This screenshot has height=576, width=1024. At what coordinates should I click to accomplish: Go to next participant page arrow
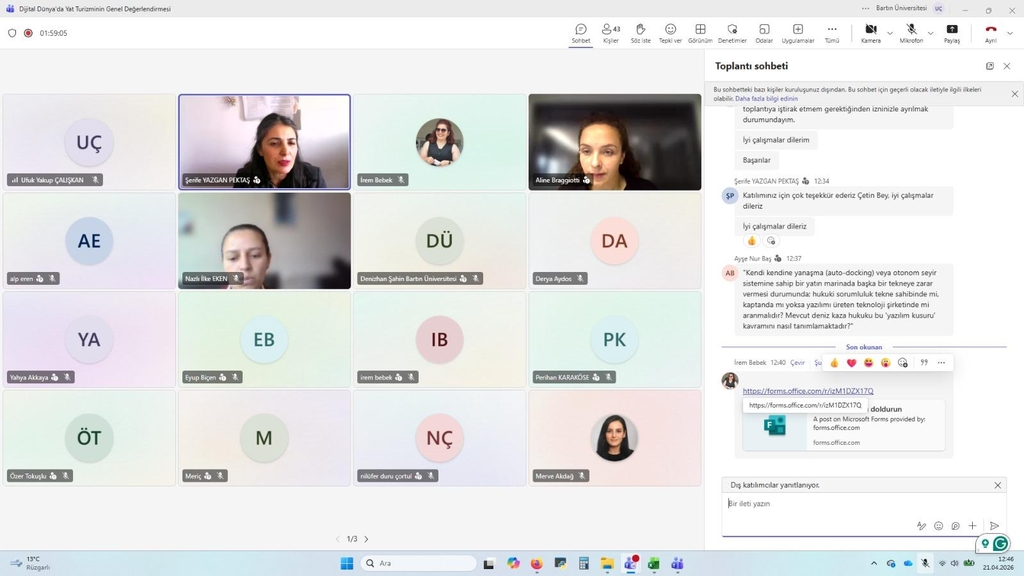click(x=366, y=539)
